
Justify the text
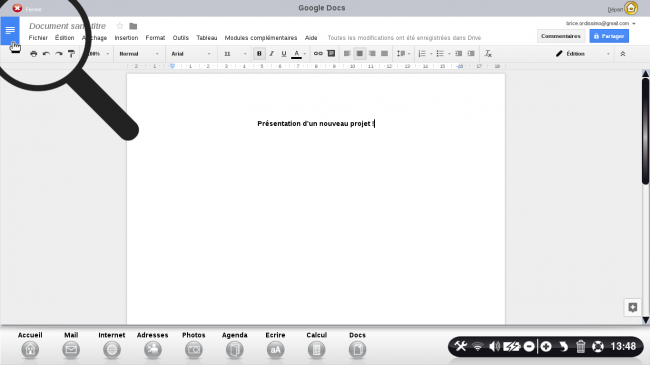[x=385, y=54]
